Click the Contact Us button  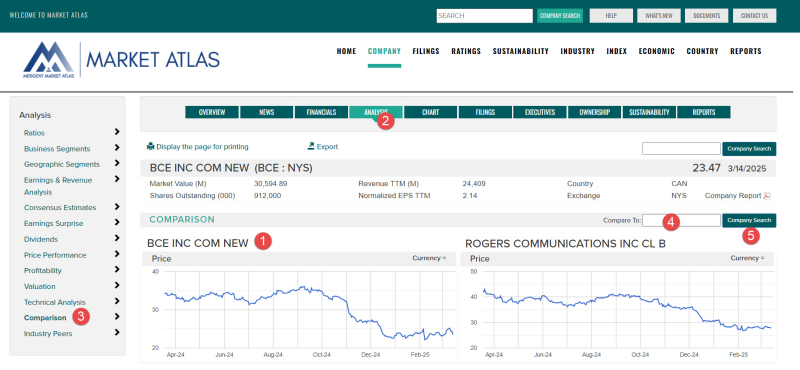[755, 16]
